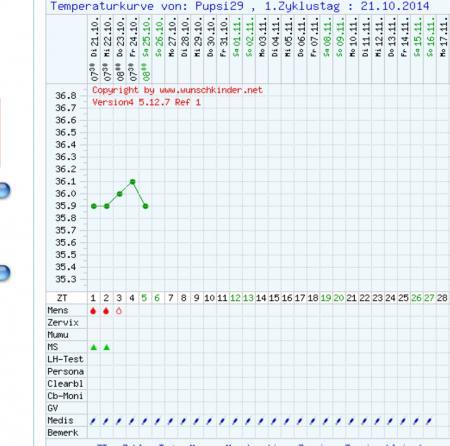Viewport: 450px width, 446px height.
Task: Select the 36.1 temperature peak point on day 4
Action: click(133, 182)
